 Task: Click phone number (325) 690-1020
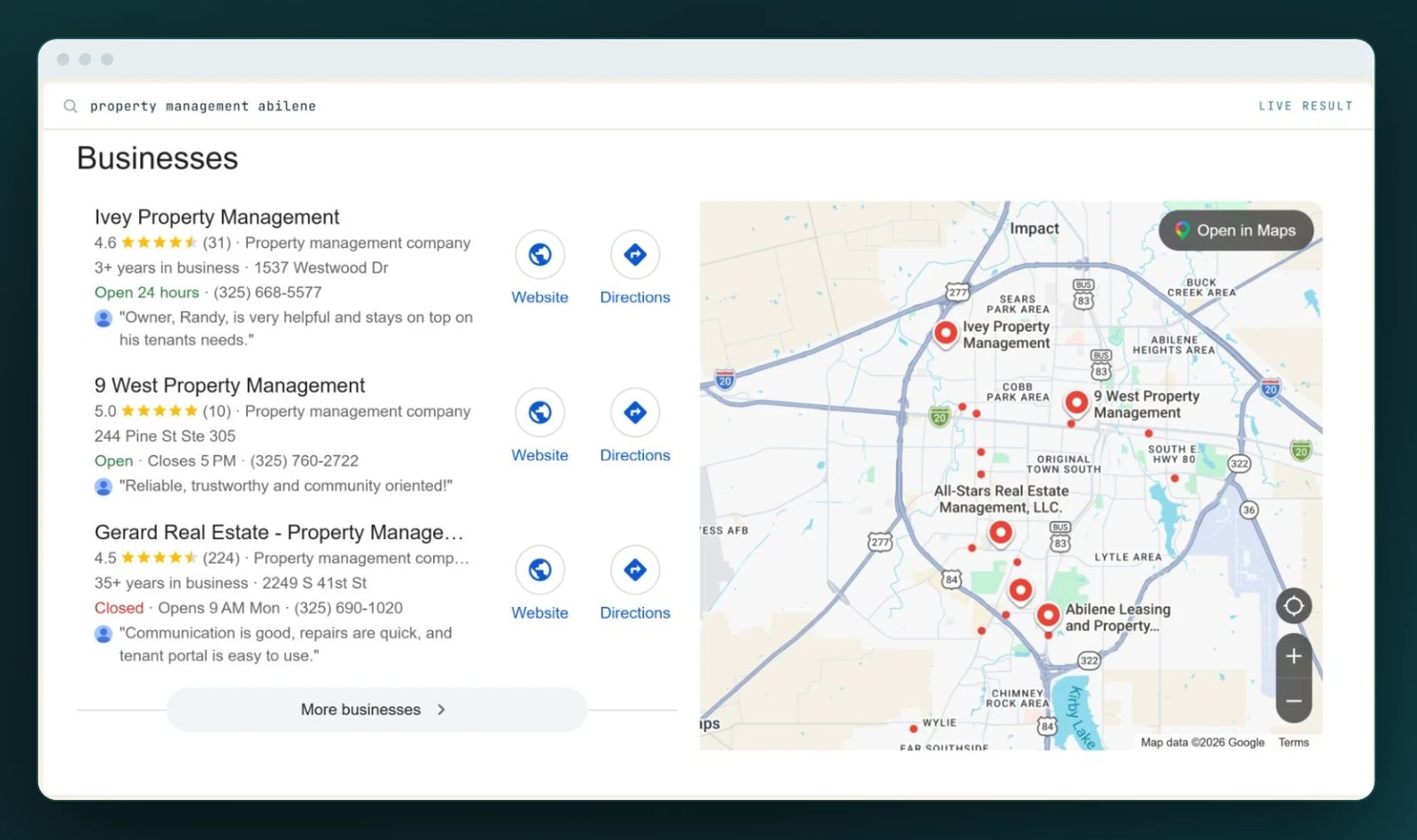tap(348, 608)
